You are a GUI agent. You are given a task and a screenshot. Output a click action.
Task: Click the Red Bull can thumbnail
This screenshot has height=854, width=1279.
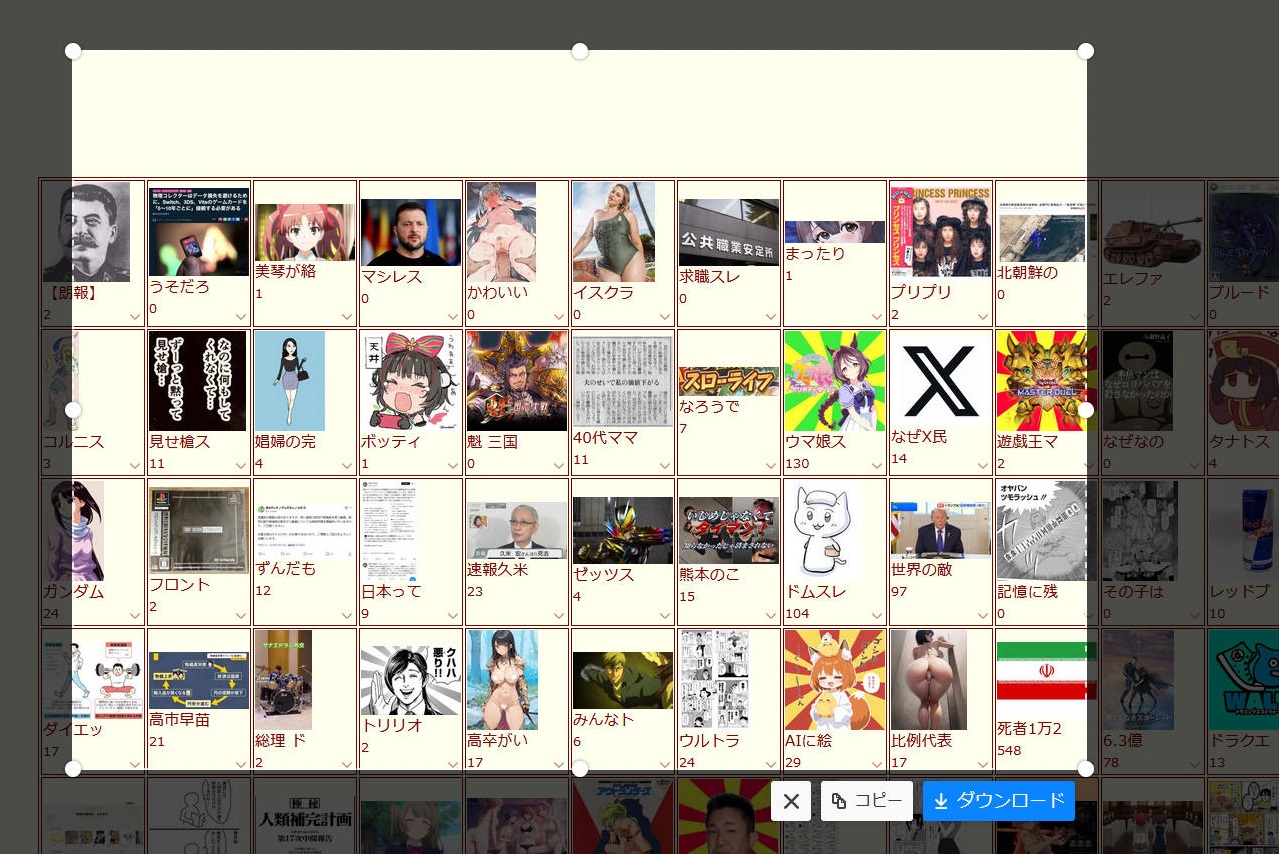point(1243,529)
